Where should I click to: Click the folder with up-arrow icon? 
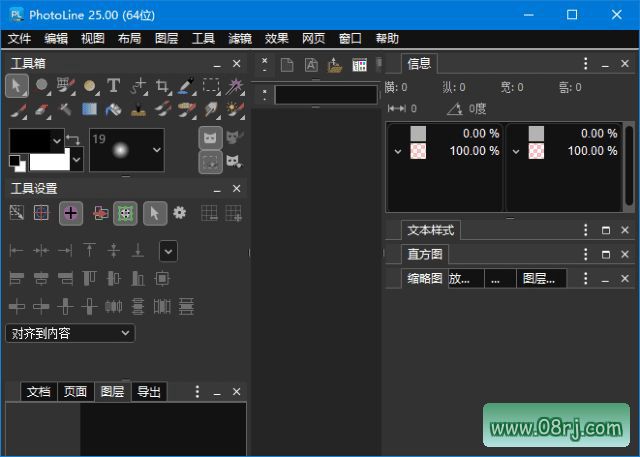coord(335,64)
